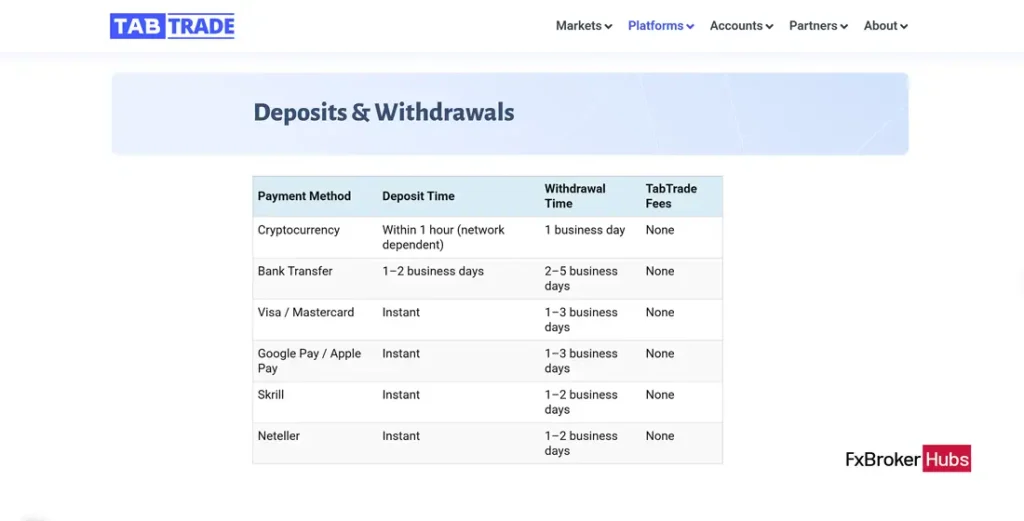Open the Platforms menu
Image resolution: width=1024 pixels, height=521 pixels.
(661, 26)
